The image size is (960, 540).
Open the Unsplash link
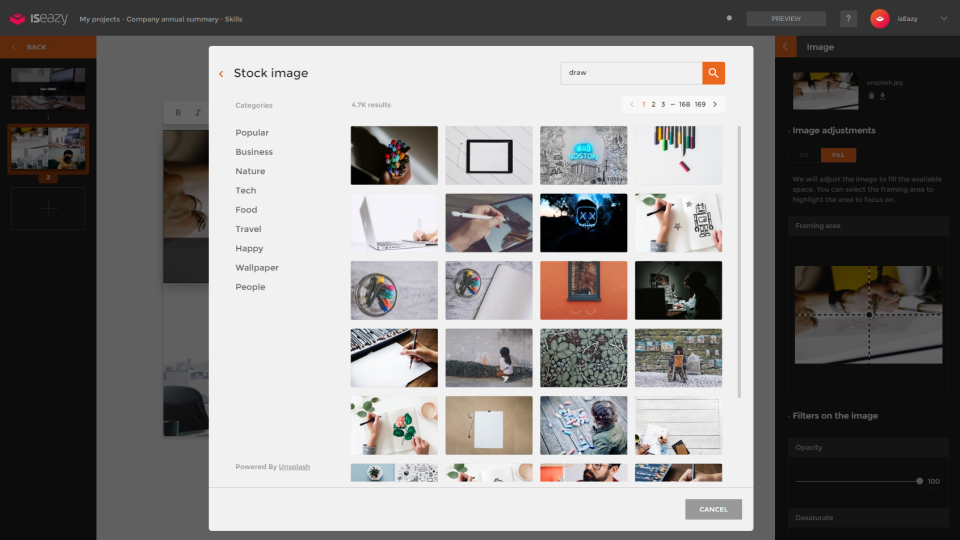coord(294,467)
